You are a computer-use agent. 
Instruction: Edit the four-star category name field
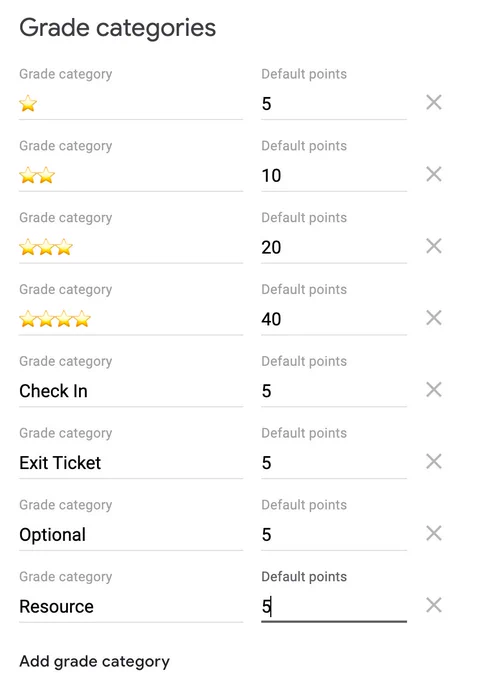point(131,319)
